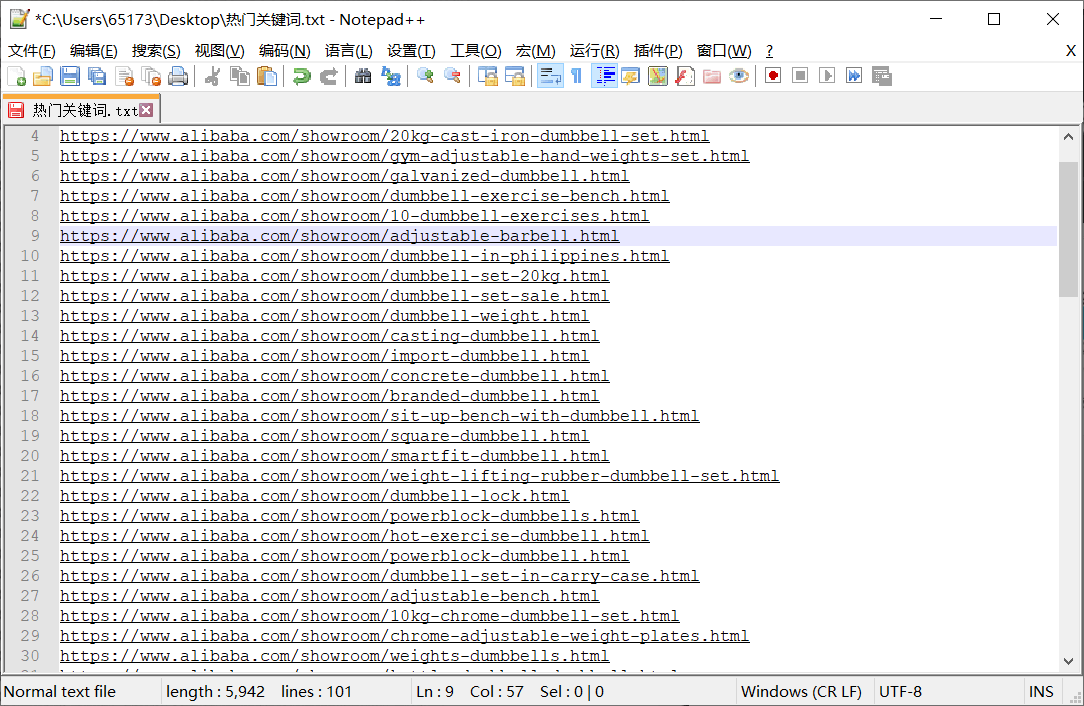
Task: Open the 插件(P) menu
Action: (x=658, y=50)
